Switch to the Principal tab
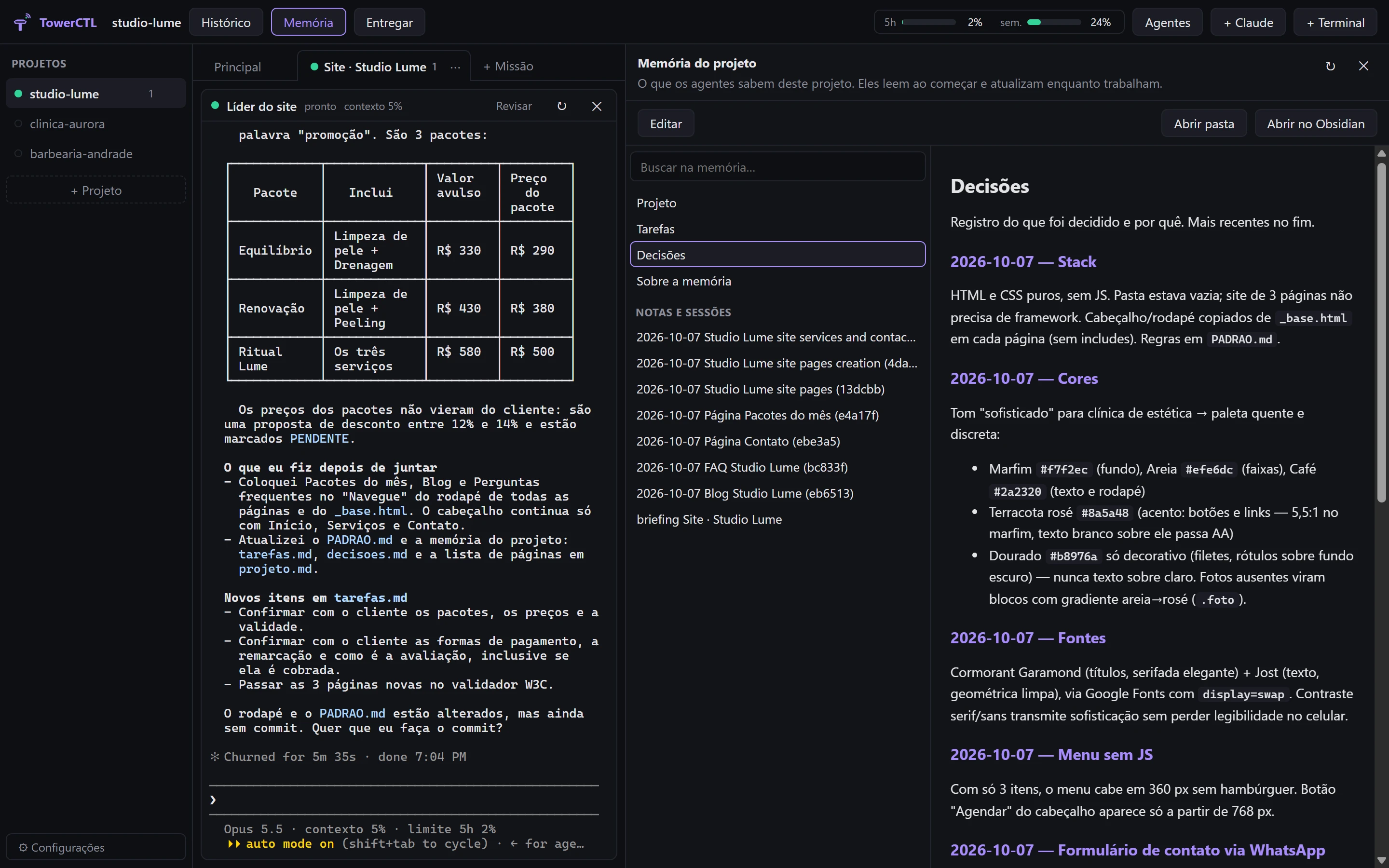 point(238,67)
